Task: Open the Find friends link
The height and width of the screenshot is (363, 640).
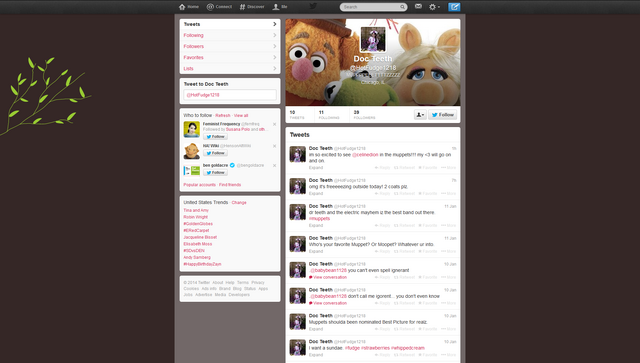Action: (230, 185)
